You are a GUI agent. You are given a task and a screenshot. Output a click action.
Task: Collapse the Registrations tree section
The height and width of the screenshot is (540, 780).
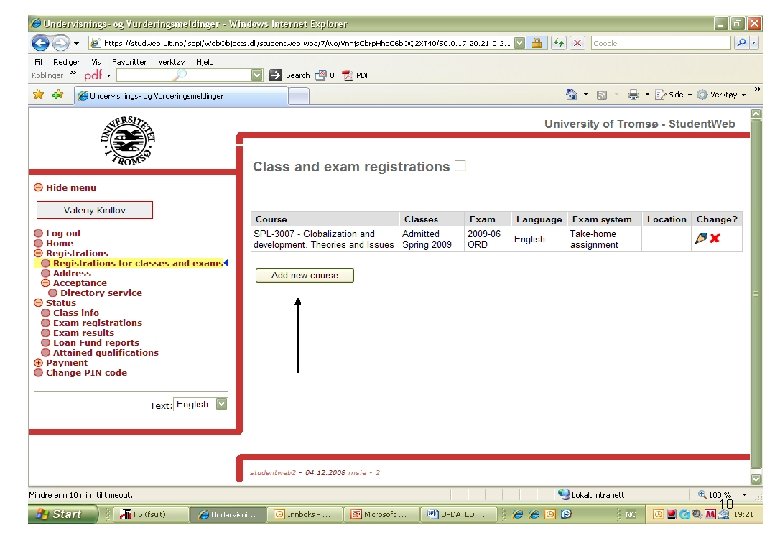click(38, 253)
